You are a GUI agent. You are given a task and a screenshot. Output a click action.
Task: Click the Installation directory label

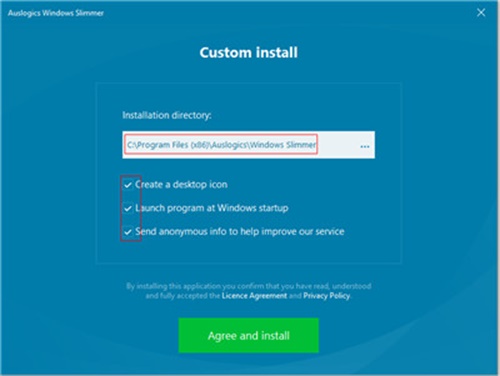pyautogui.click(x=167, y=115)
